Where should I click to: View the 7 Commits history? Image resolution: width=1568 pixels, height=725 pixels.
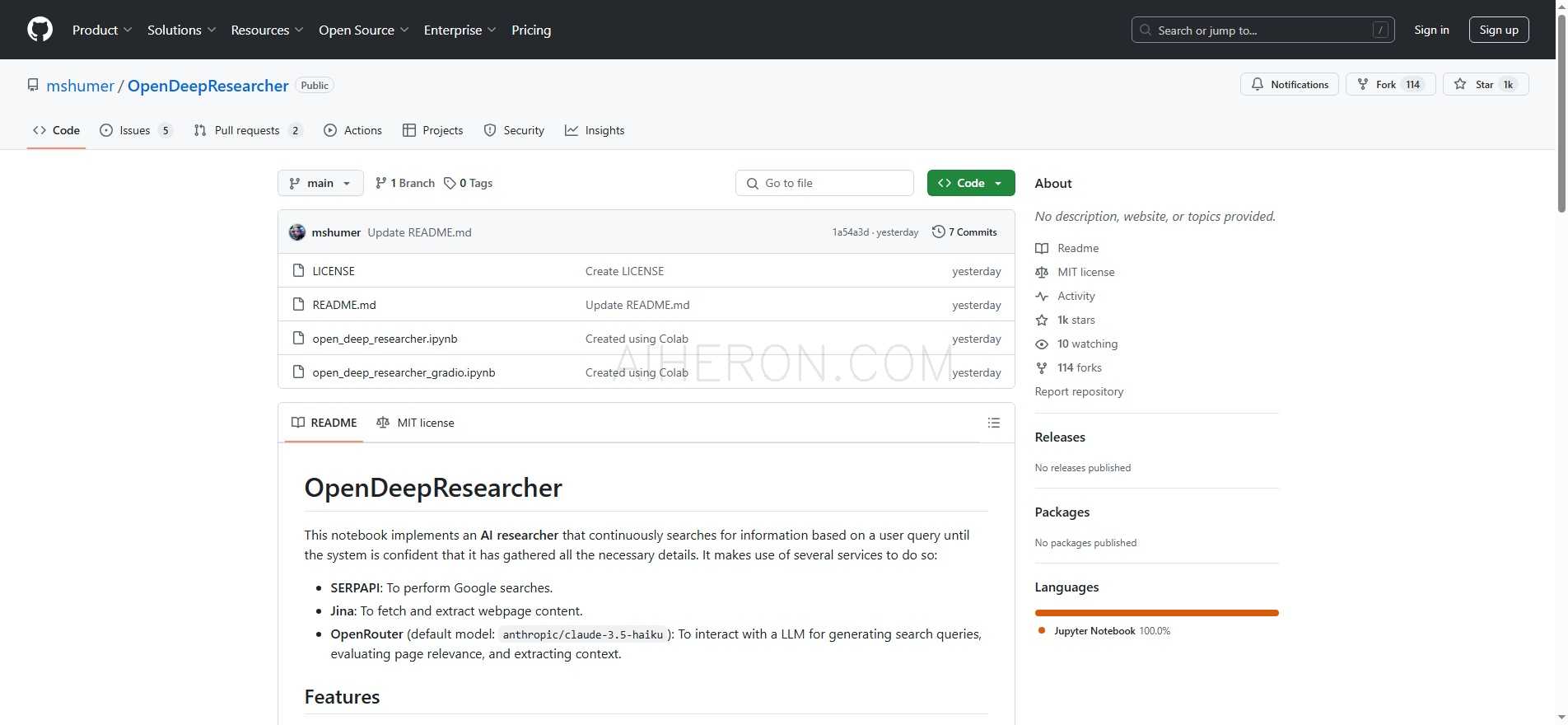964,232
